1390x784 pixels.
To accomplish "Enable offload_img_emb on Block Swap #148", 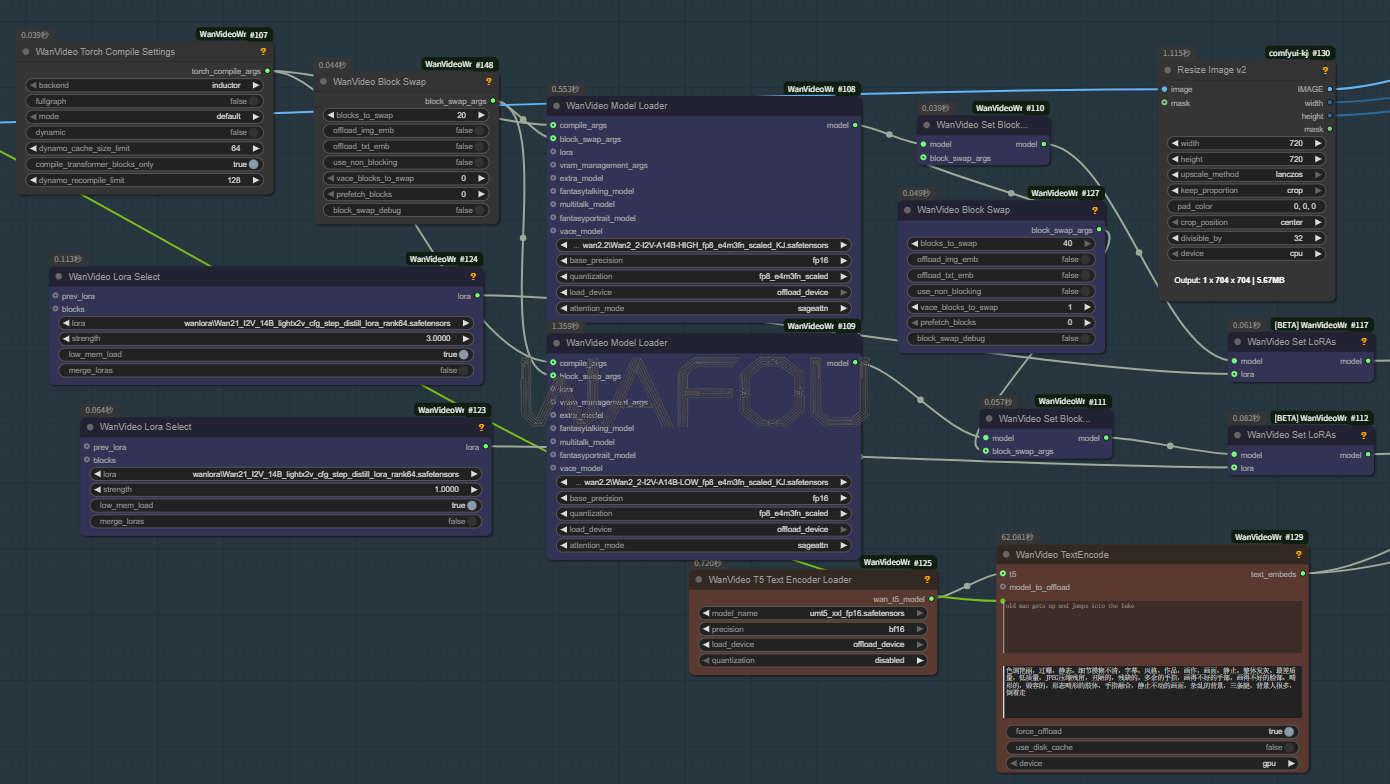I will click(x=406, y=130).
